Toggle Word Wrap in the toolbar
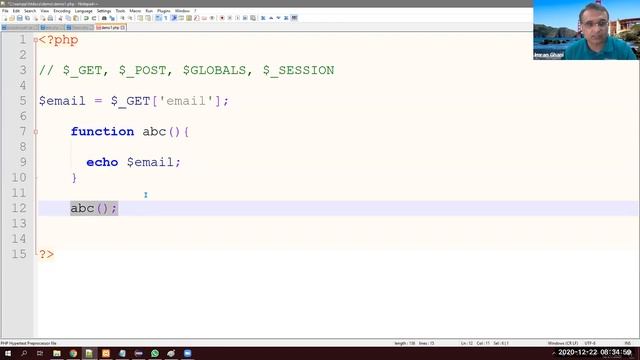The height and width of the screenshot is (360, 640). point(158,18)
